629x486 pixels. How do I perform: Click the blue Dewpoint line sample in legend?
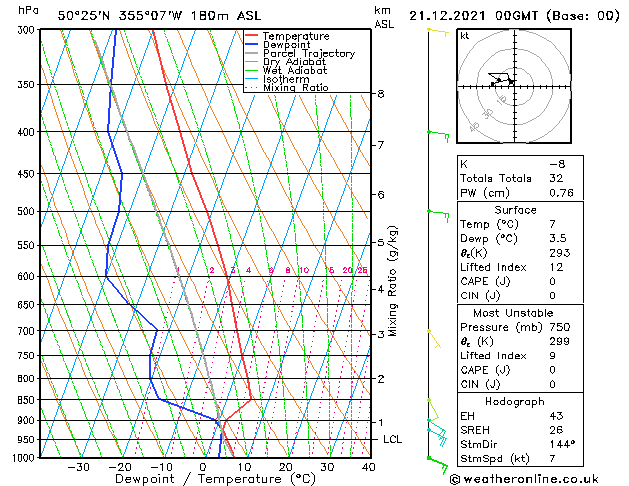252,44
